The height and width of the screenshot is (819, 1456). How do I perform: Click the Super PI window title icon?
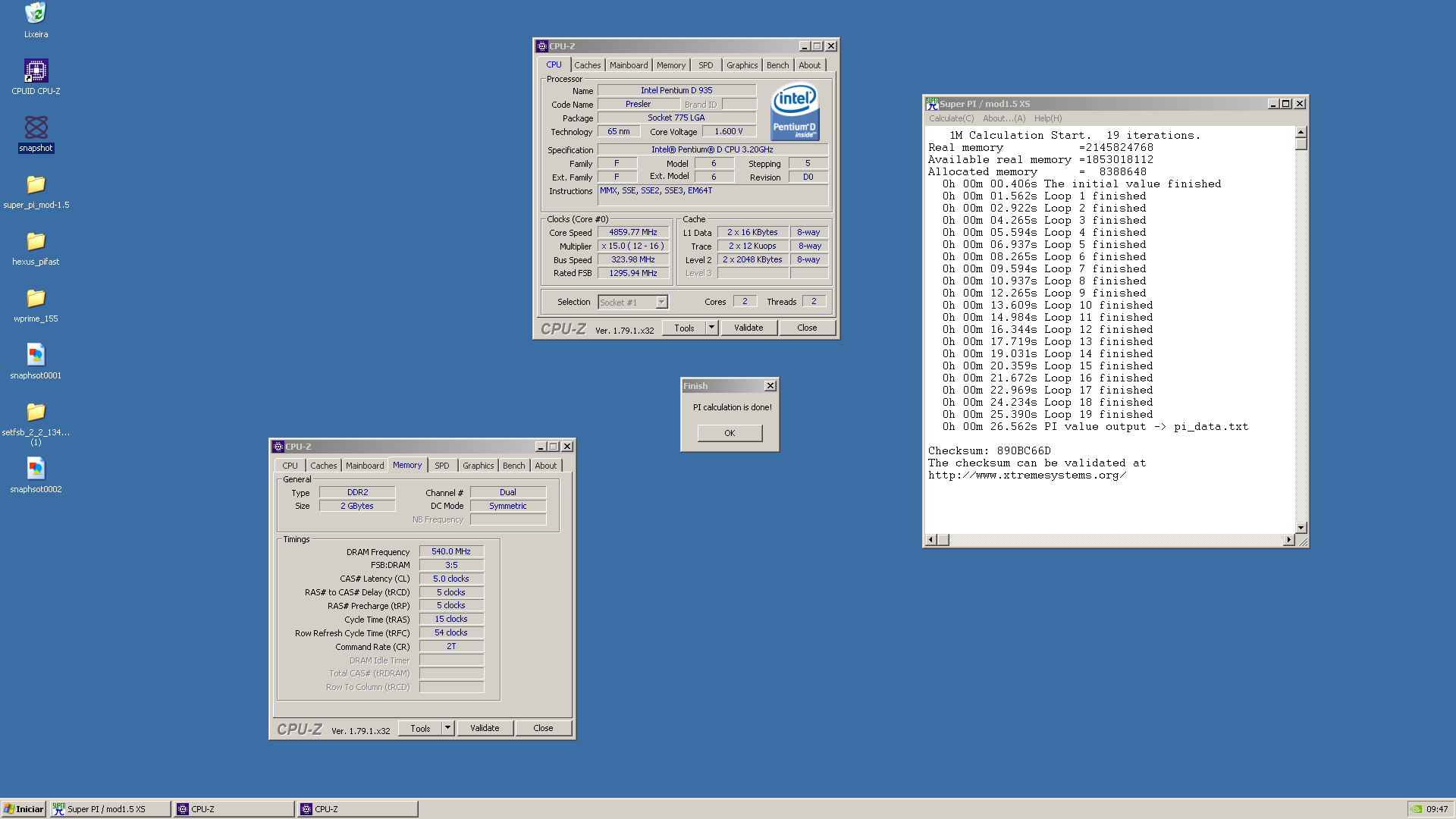coord(932,104)
